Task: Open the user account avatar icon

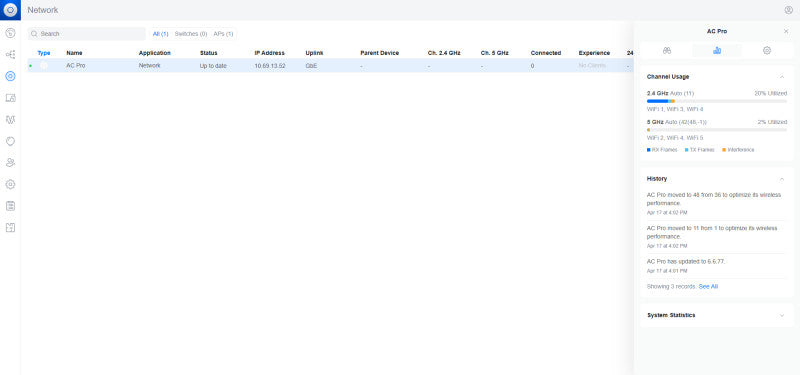Action: [x=788, y=10]
